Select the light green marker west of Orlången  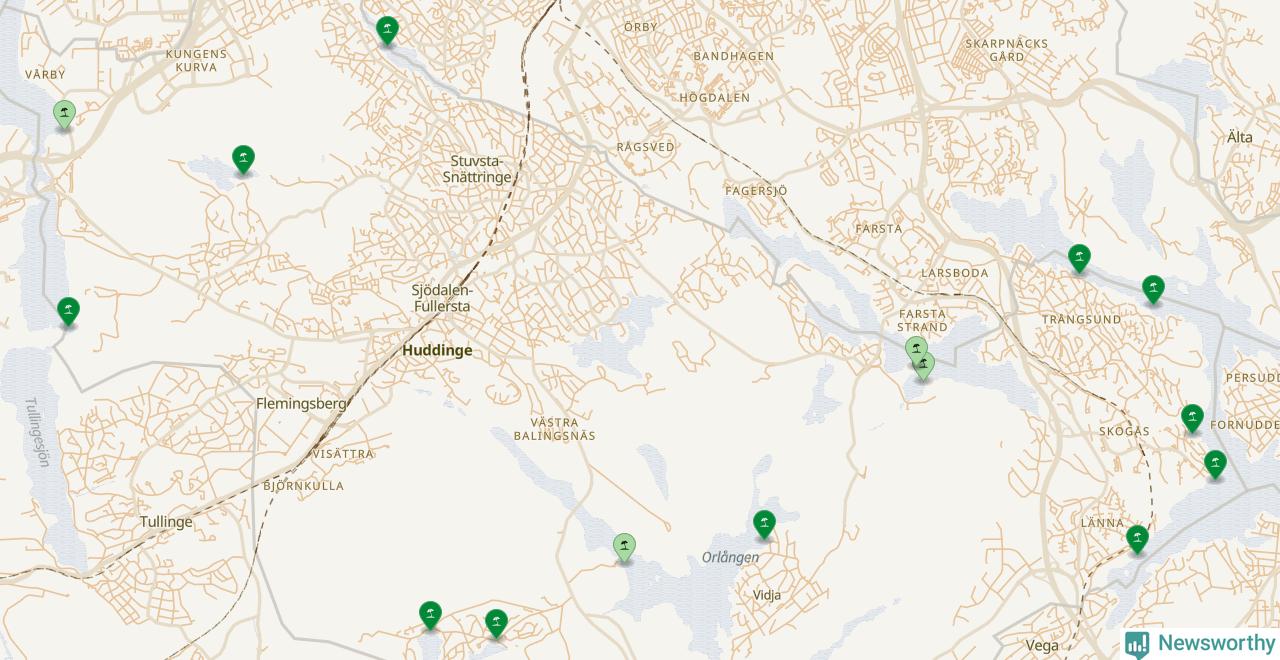pos(624,547)
